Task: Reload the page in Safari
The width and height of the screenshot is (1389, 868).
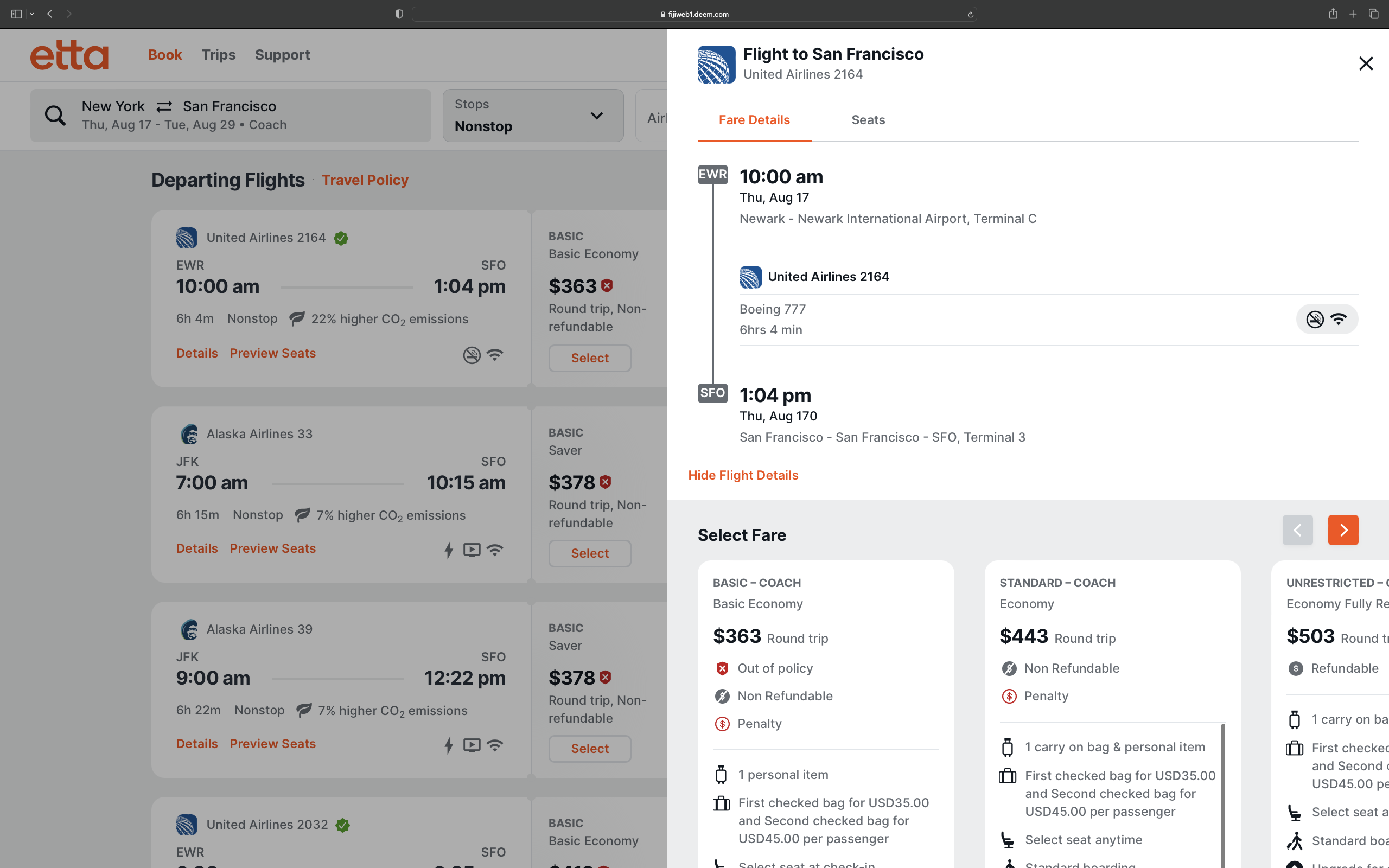Action: click(x=970, y=14)
